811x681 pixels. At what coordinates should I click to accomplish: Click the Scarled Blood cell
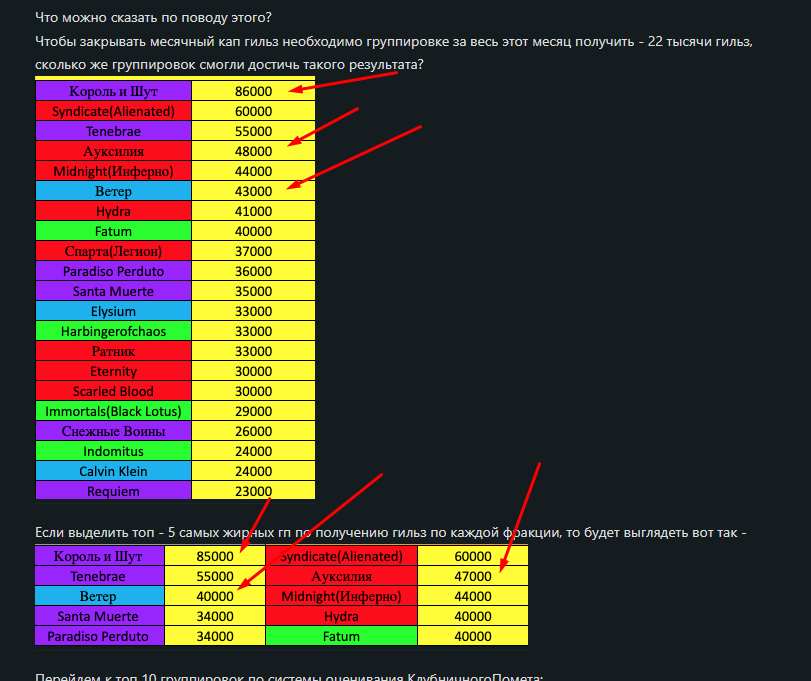113,391
